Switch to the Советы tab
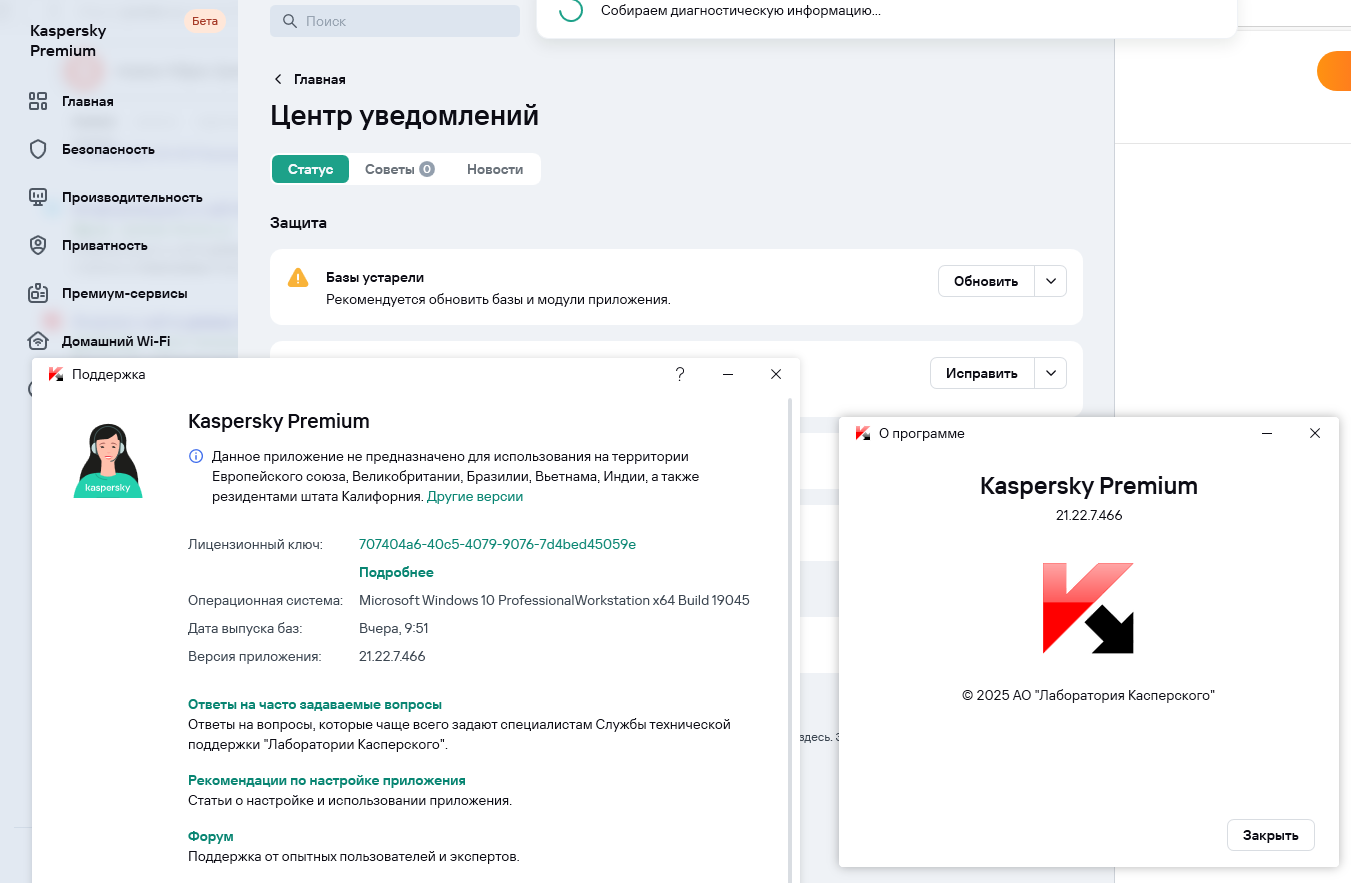Screen dimensions: 1351x883 tap(399, 169)
